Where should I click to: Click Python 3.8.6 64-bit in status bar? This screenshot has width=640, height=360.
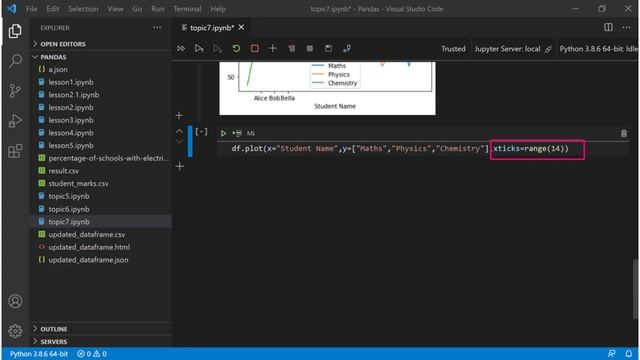point(39,354)
